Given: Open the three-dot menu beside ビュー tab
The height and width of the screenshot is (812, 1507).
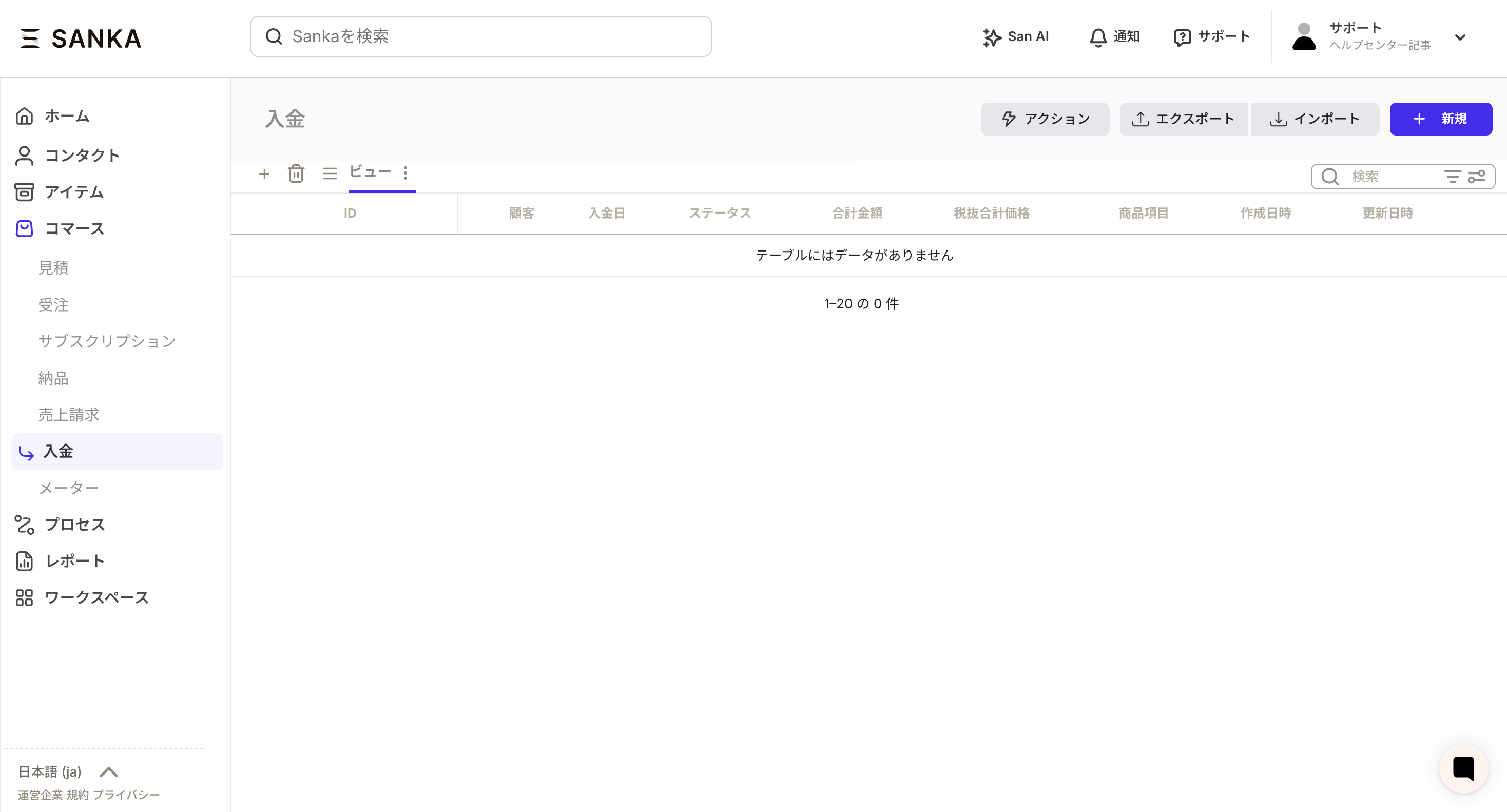Looking at the screenshot, I should 405,172.
